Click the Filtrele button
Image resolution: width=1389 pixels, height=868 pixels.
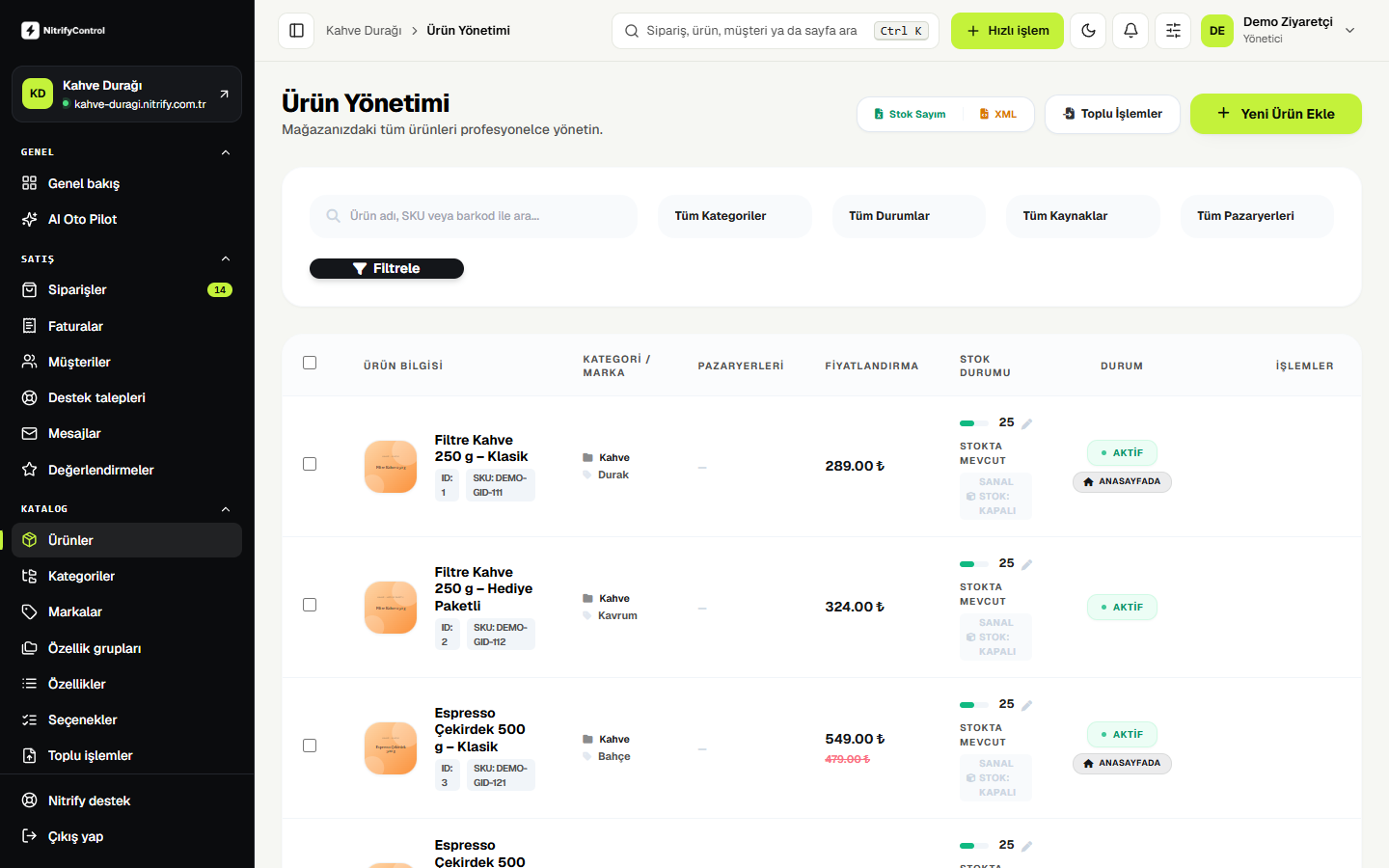tap(387, 268)
